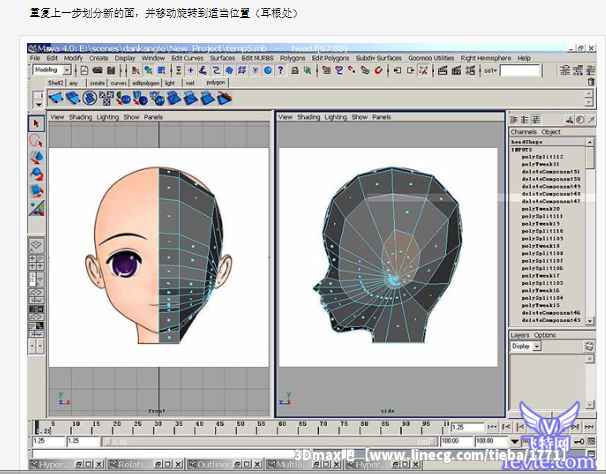Open Panels menu in side view panel
The height and width of the screenshot is (474, 606).
click(x=381, y=117)
